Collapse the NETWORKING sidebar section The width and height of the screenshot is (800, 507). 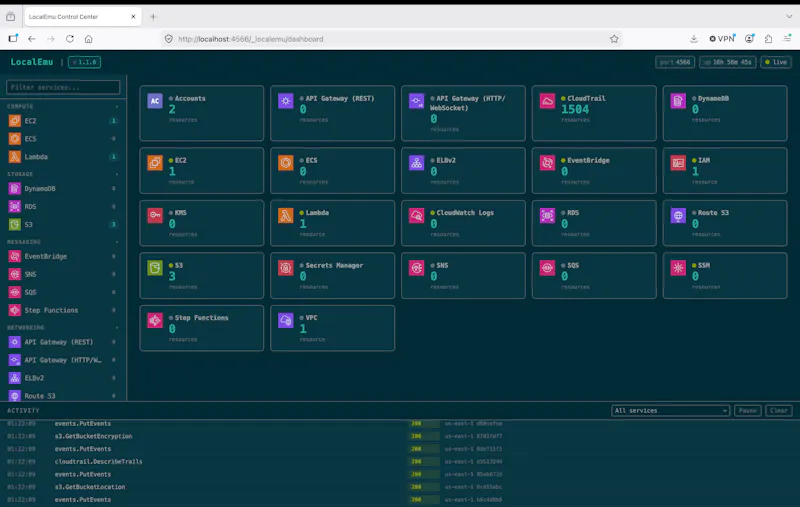[x=117, y=327]
